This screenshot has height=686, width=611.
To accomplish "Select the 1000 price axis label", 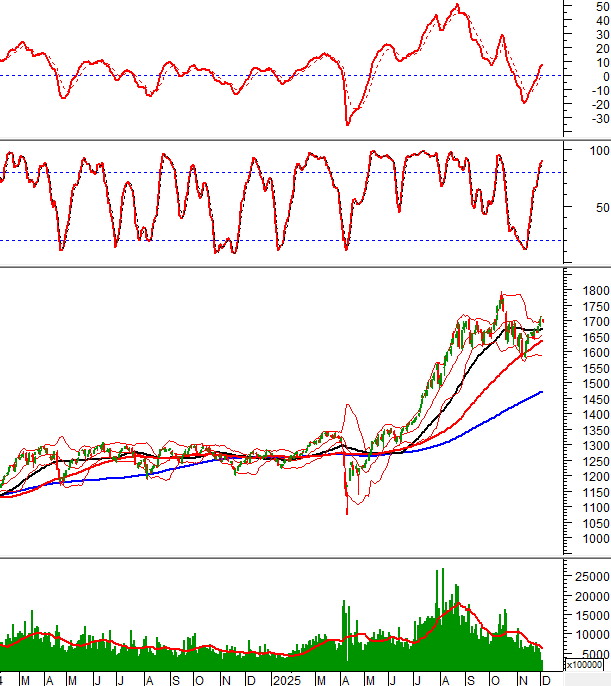I will pos(592,538).
